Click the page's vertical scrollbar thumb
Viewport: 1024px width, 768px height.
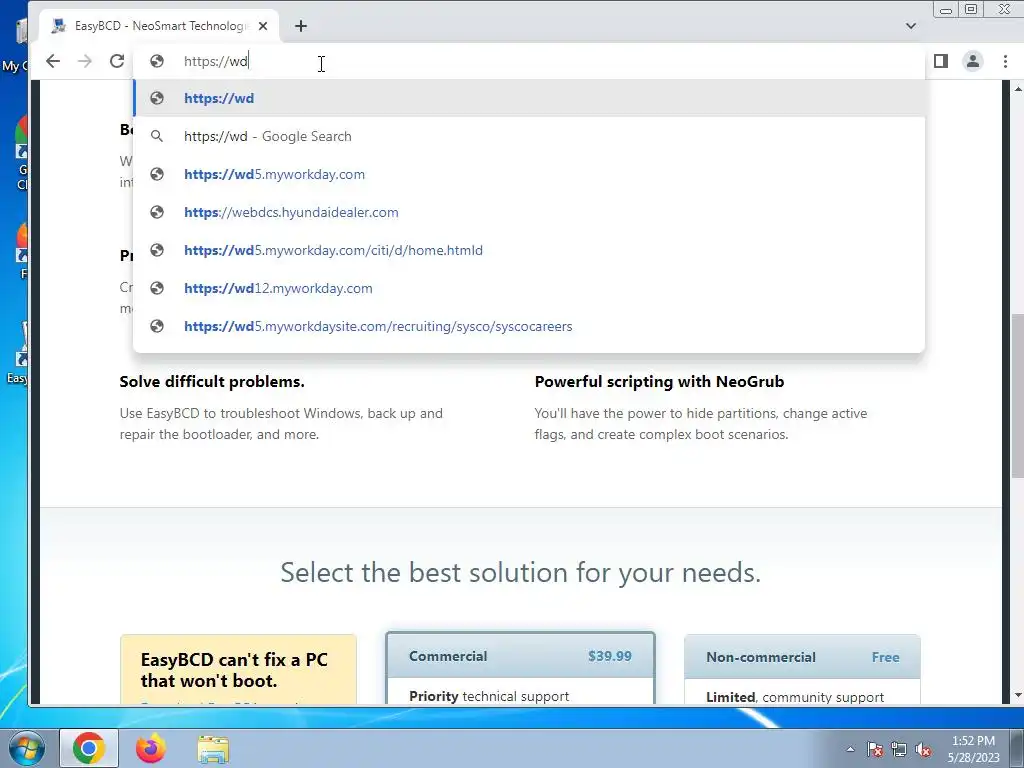point(1017,395)
